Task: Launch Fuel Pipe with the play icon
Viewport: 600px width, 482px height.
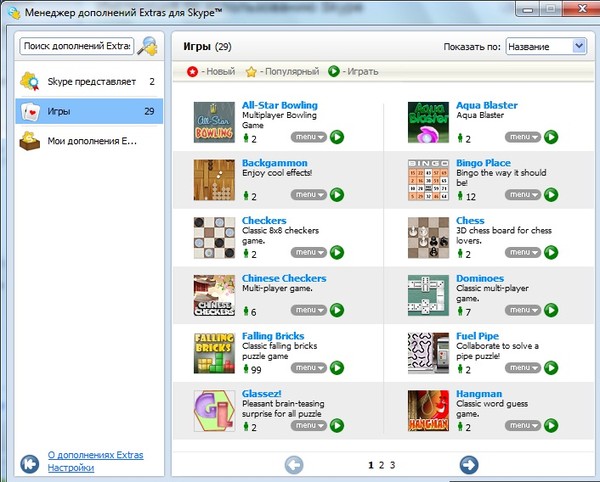Action: pyautogui.click(x=551, y=368)
